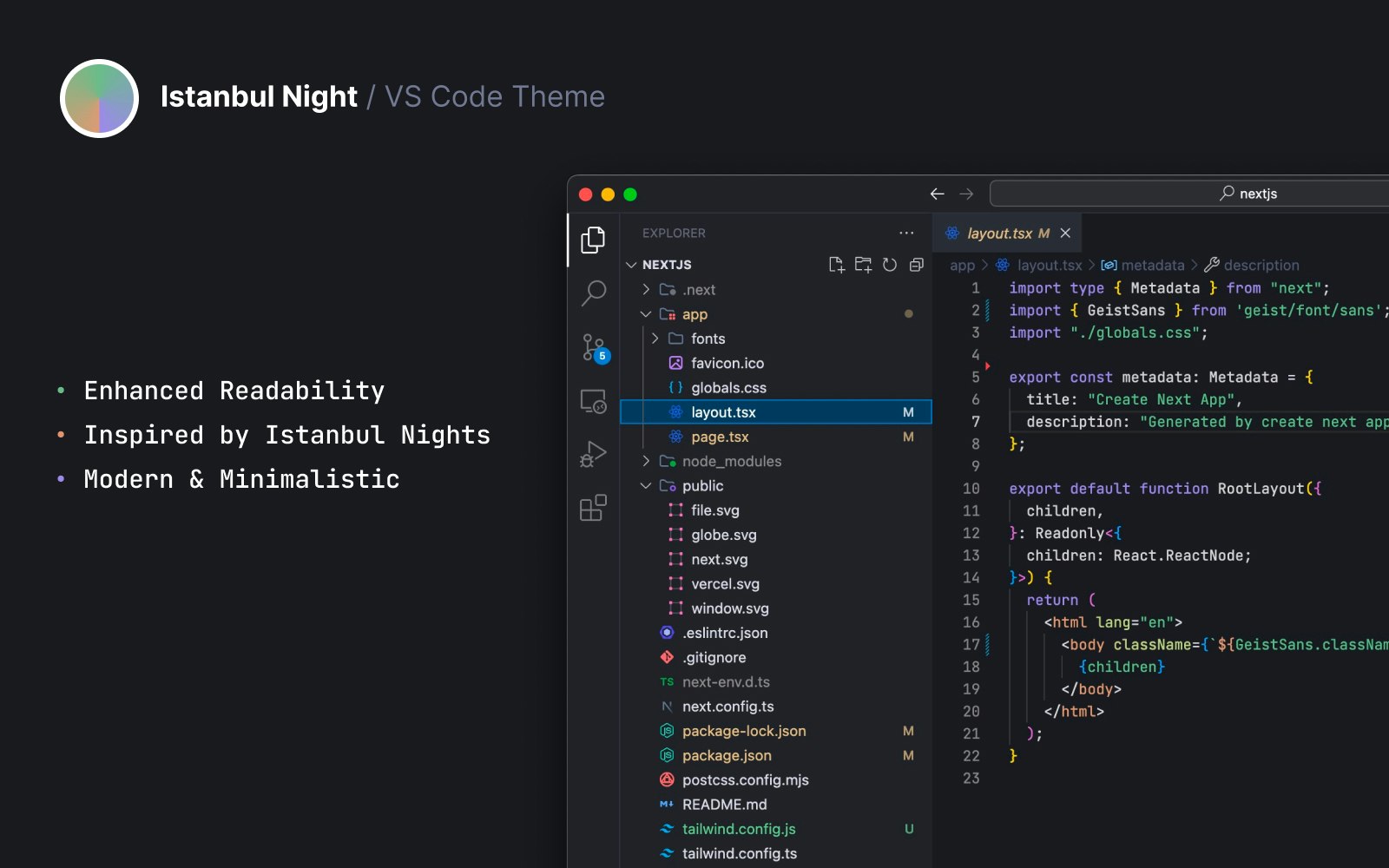Open the Remote Explorer view
Screen dimensions: 1389x868
593,401
